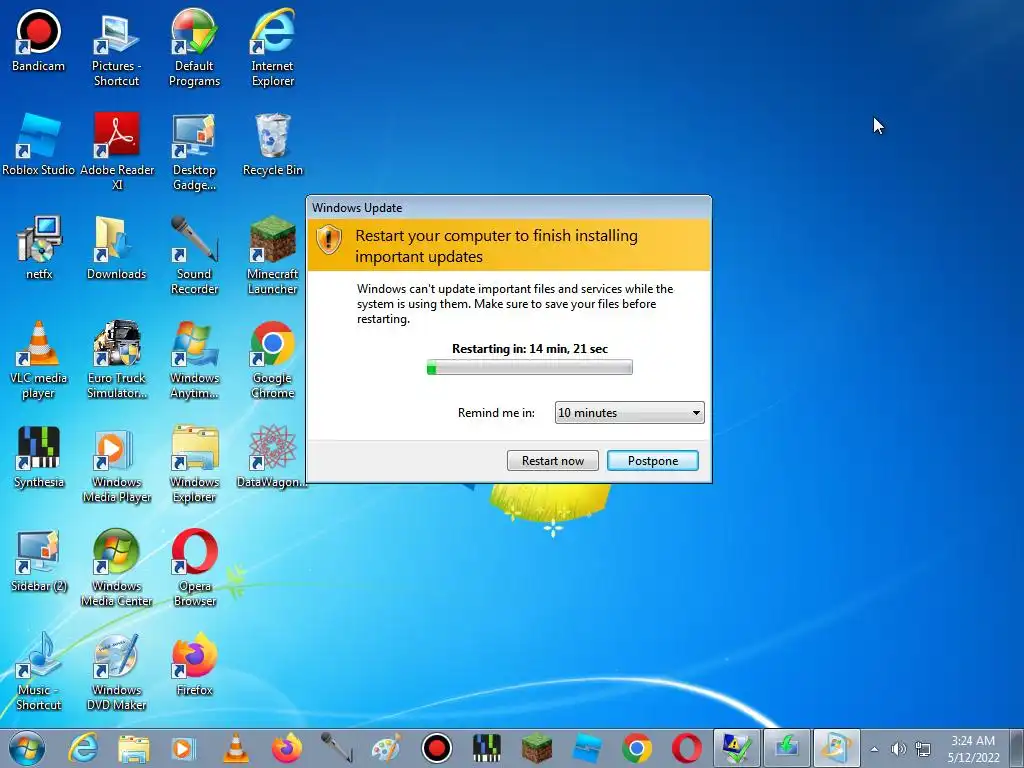Select the Adobe Reader XI desktop icon
The image size is (1024, 768).
click(116, 153)
